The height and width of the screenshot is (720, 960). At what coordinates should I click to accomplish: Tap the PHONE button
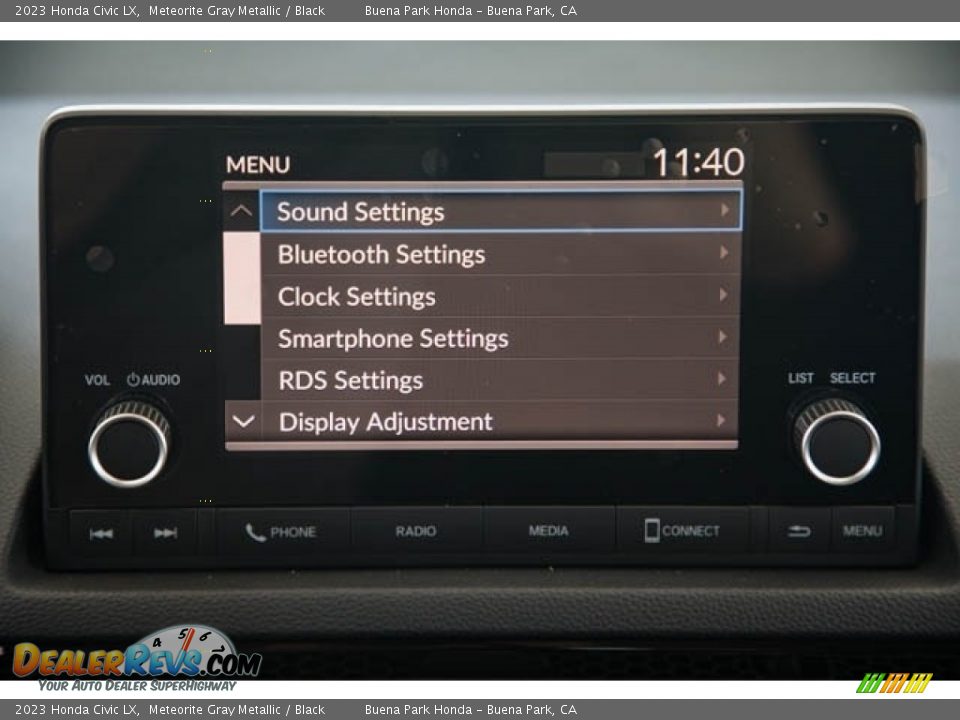281,532
